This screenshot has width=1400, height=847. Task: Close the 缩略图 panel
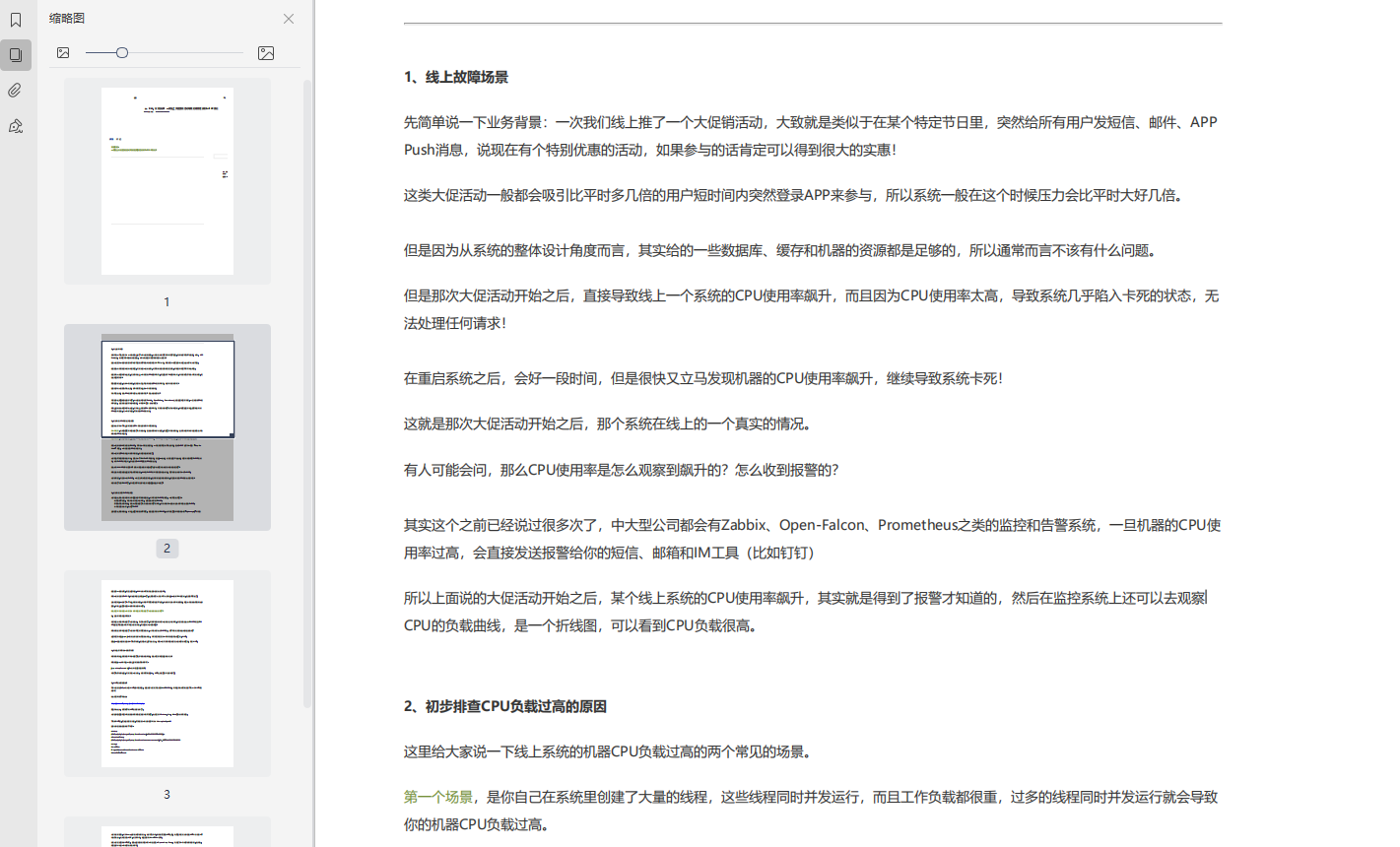(x=289, y=19)
